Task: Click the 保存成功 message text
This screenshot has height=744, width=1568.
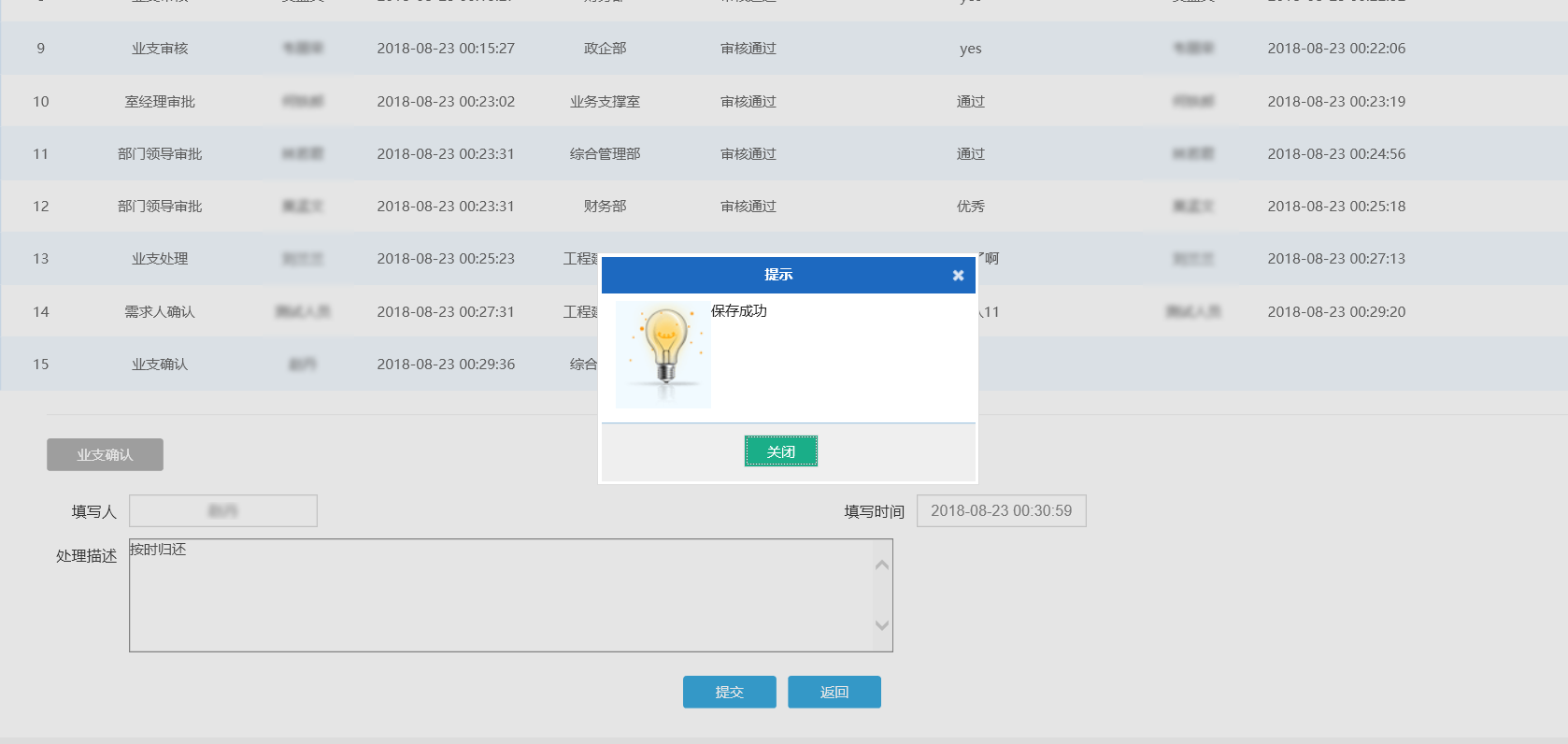Action: tap(738, 311)
